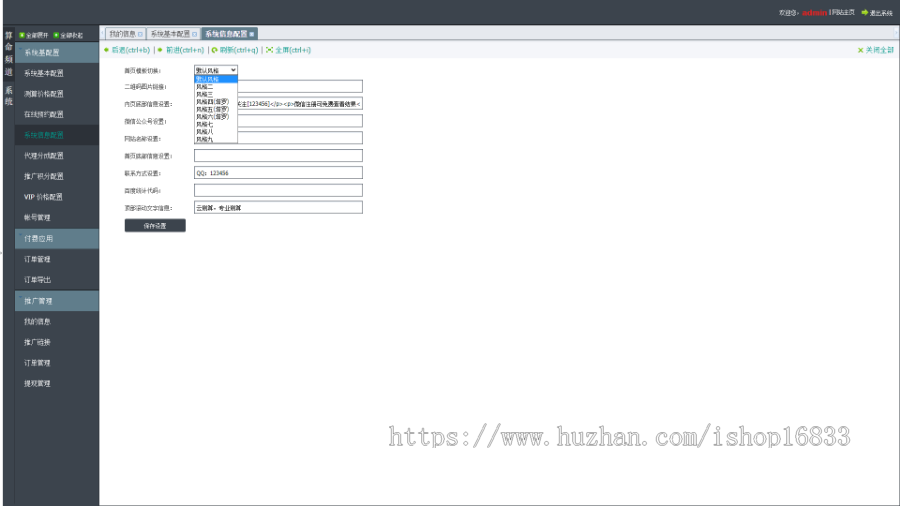Screen dimensions: 900x506
Task: Select 风格八 in the dropdown list
Action: pos(216,131)
